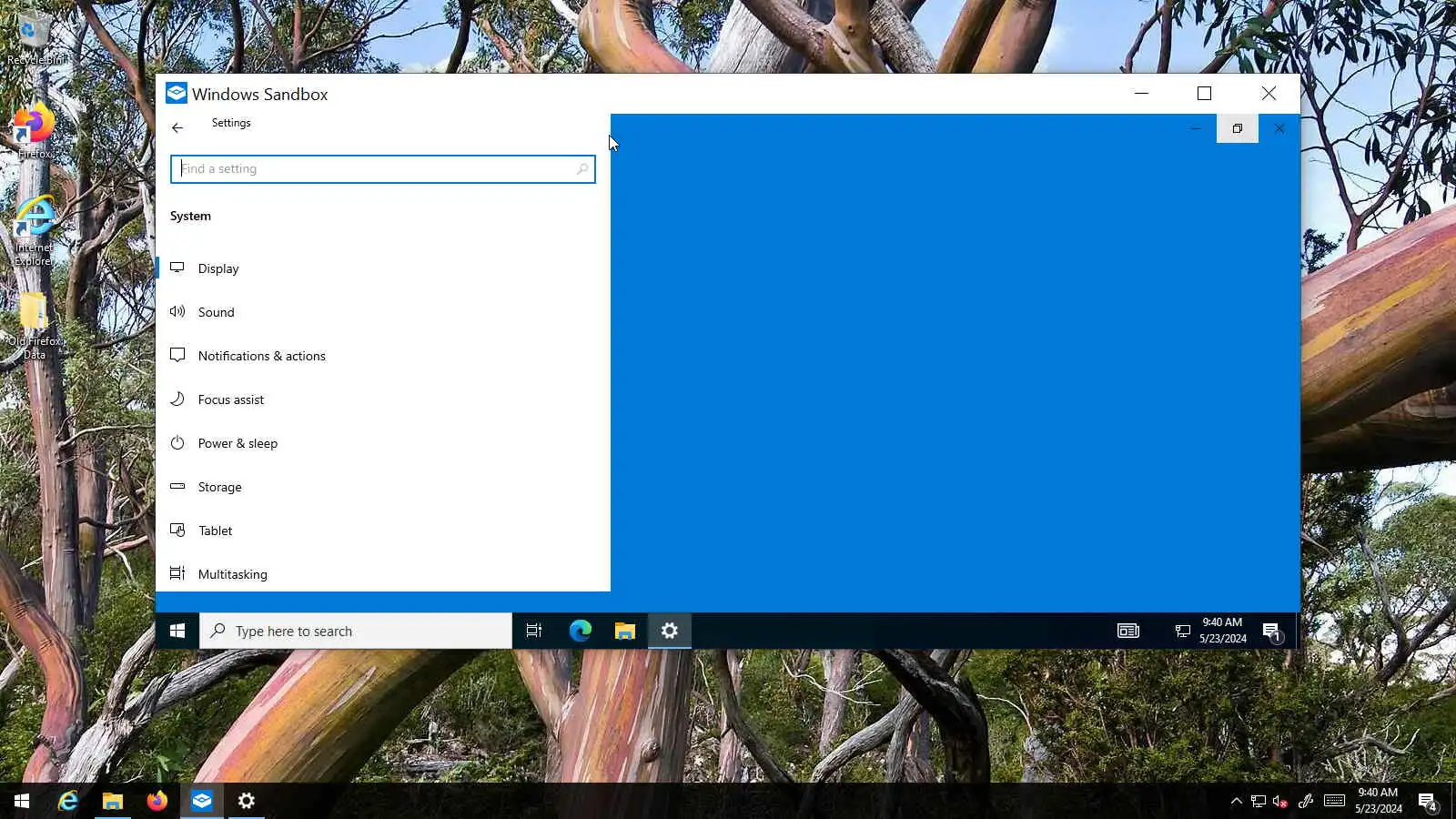Show hidden icons in host system tray
Viewport: 1456px width, 819px height.
tap(1236, 801)
